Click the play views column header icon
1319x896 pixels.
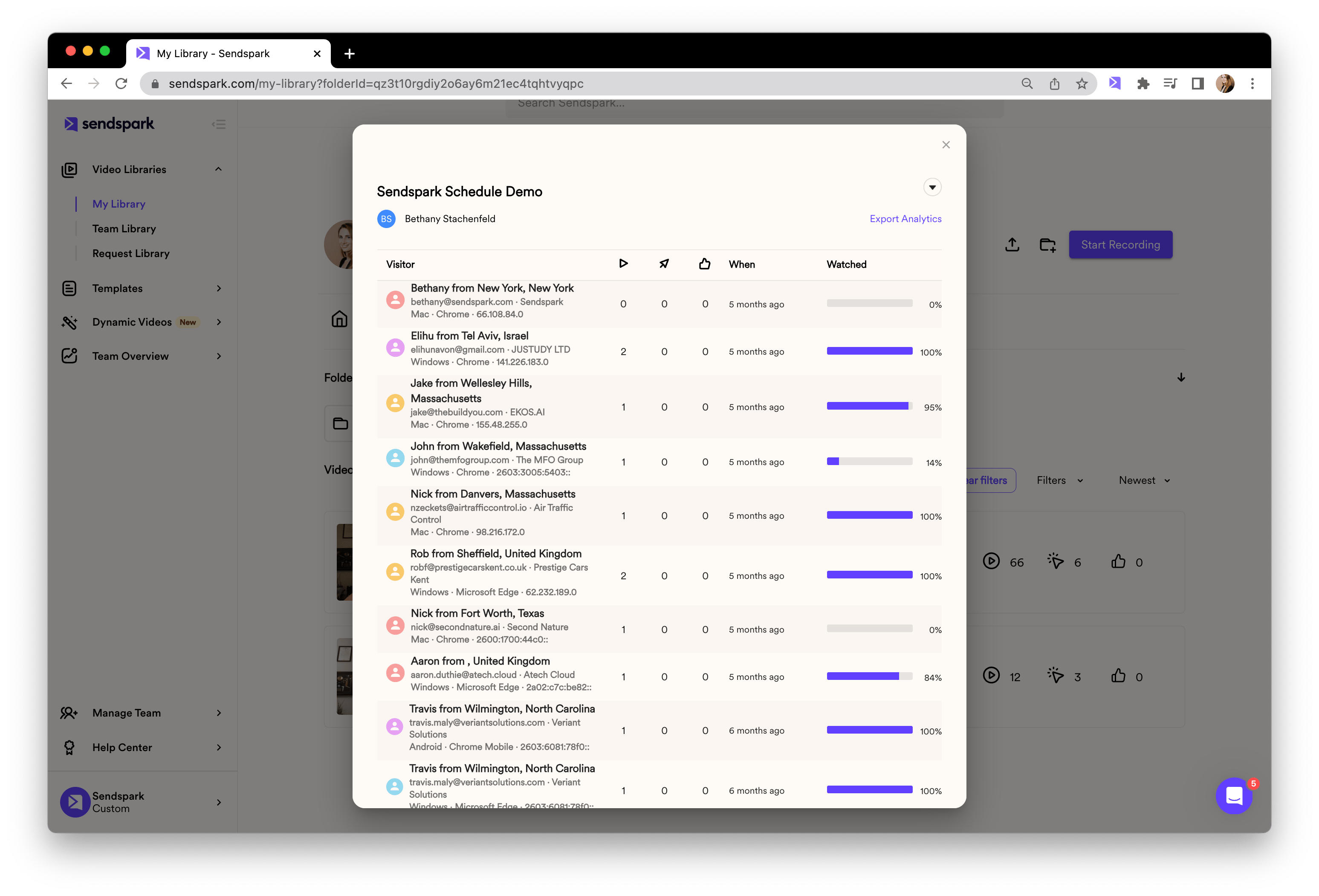click(623, 263)
